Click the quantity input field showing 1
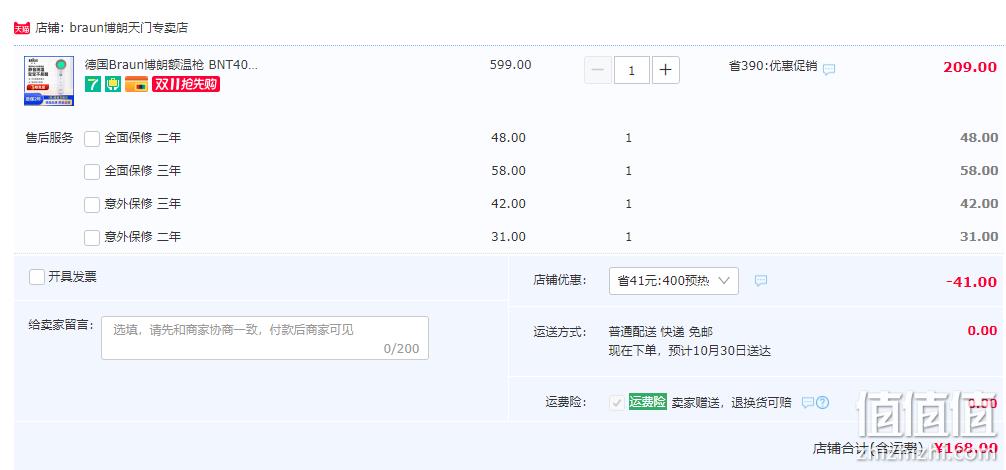The height and width of the screenshot is (470, 1006). [x=632, y=71]
